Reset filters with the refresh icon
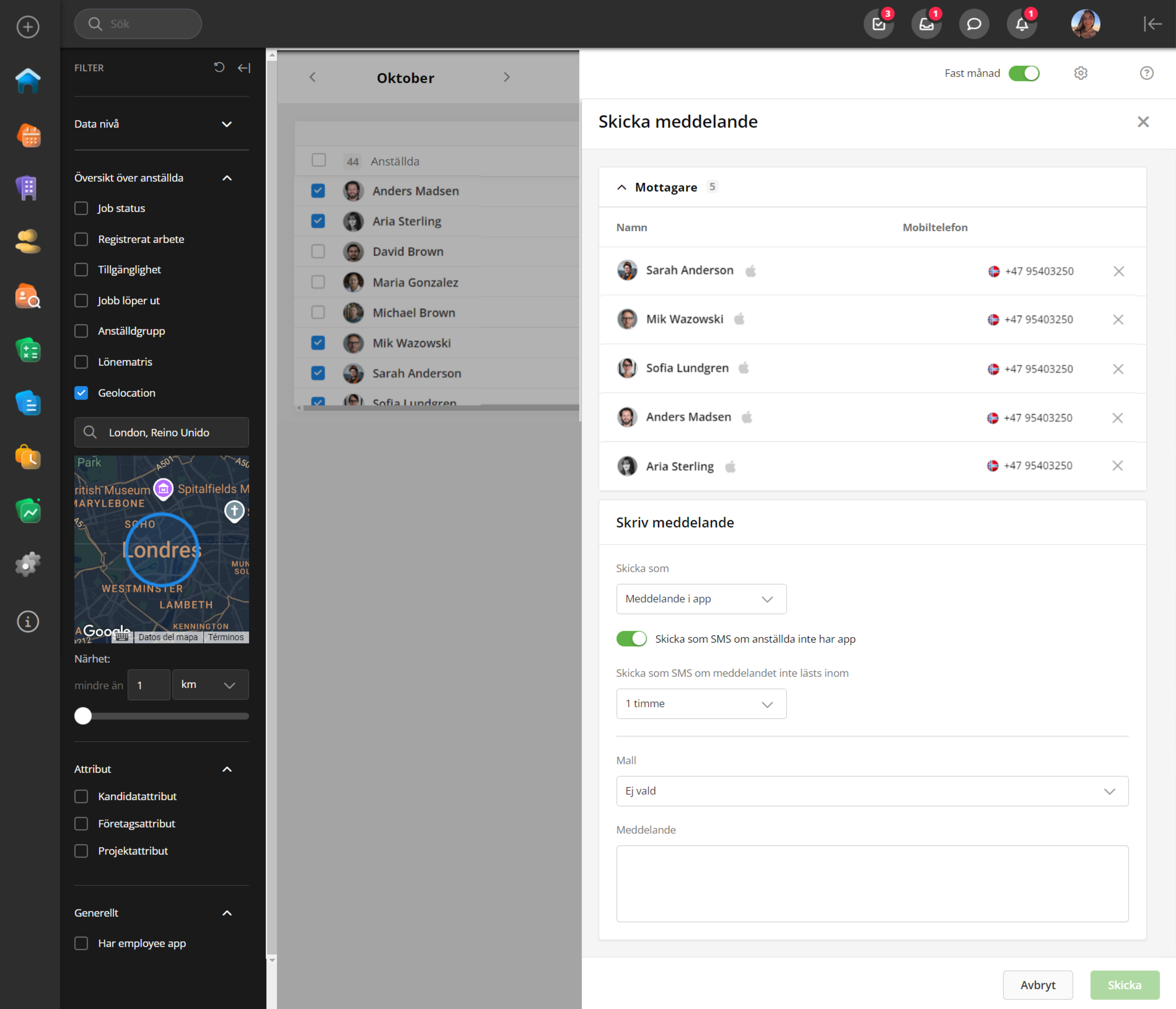The width and height of the screenshot is (1176, 1009). coord(219,68)
